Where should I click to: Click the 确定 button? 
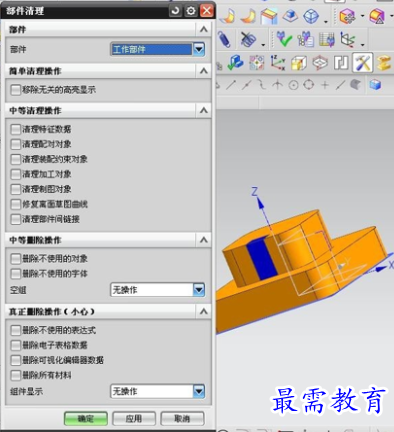coord(86,419)
